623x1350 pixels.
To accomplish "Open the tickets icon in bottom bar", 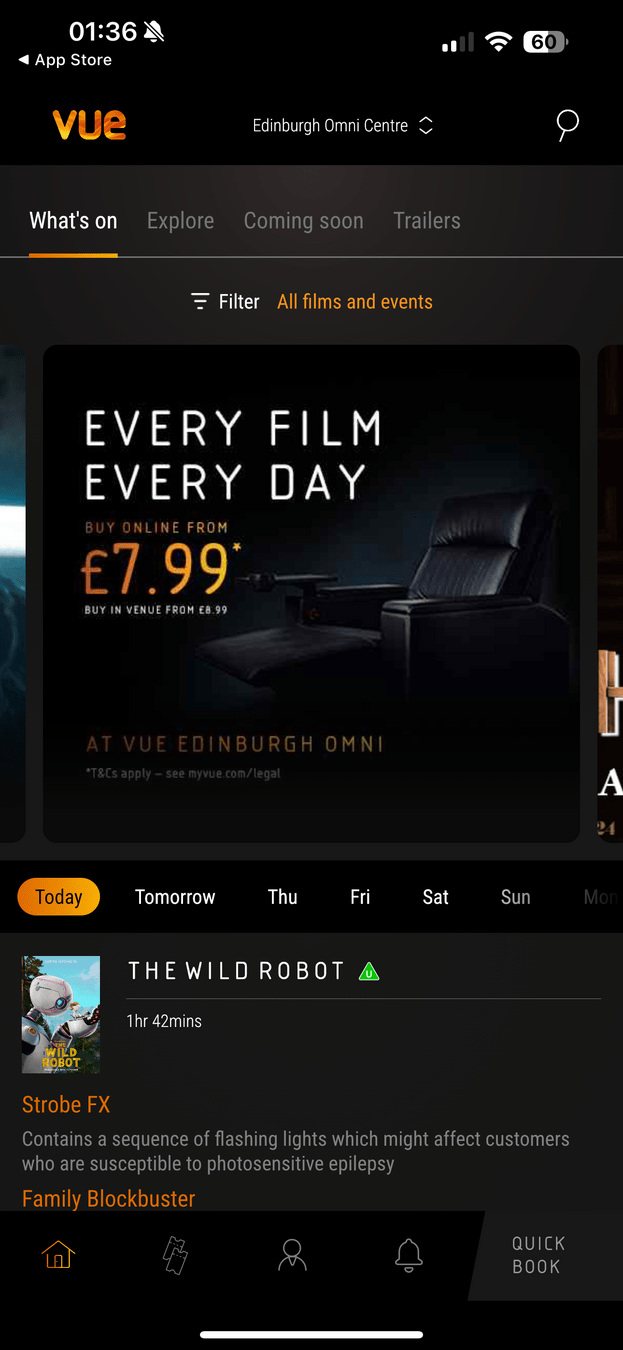I will pyautogui.click(x=176, y=1255).
